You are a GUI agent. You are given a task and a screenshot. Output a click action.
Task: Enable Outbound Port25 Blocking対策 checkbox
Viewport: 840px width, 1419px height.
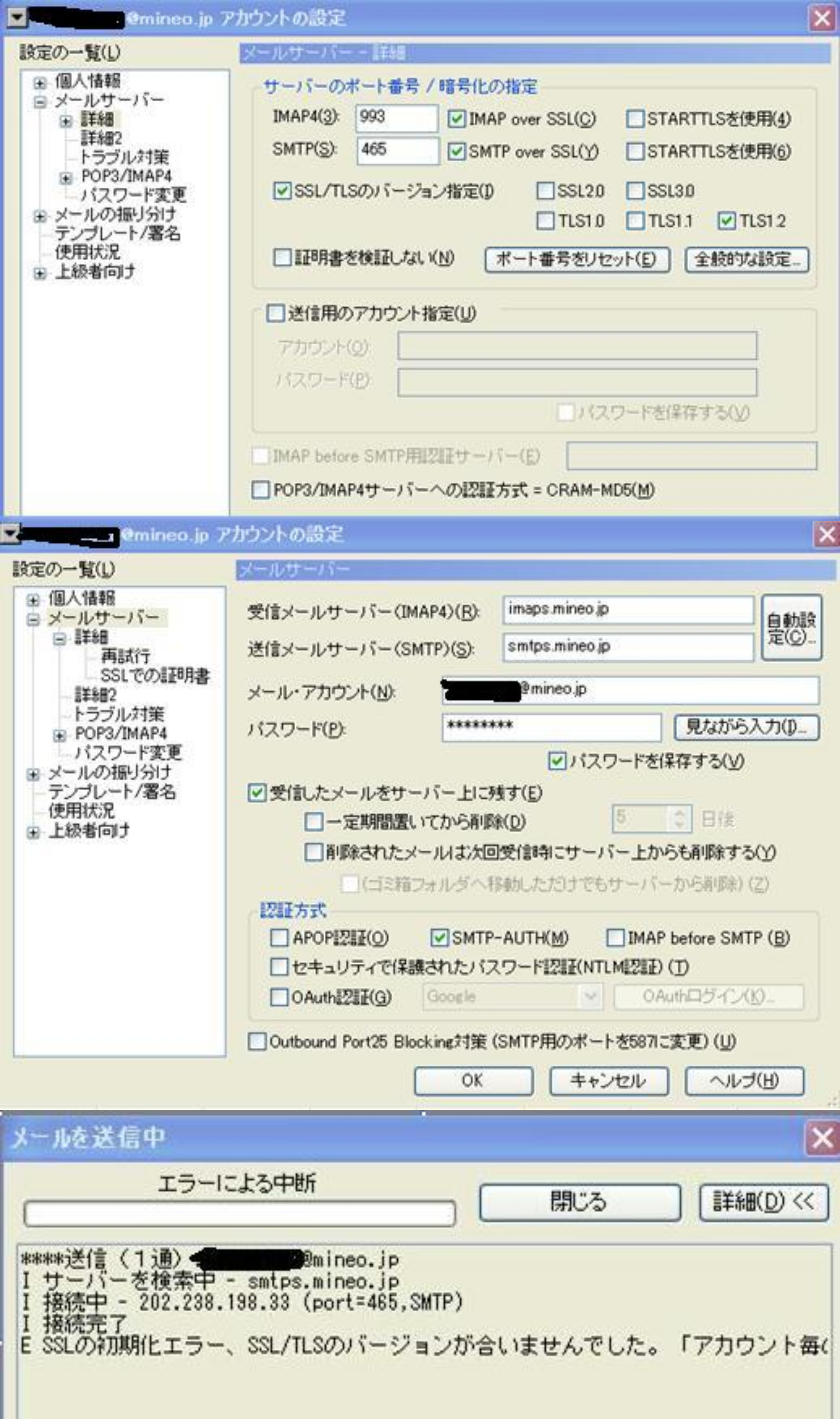[x=257, y=1041]
